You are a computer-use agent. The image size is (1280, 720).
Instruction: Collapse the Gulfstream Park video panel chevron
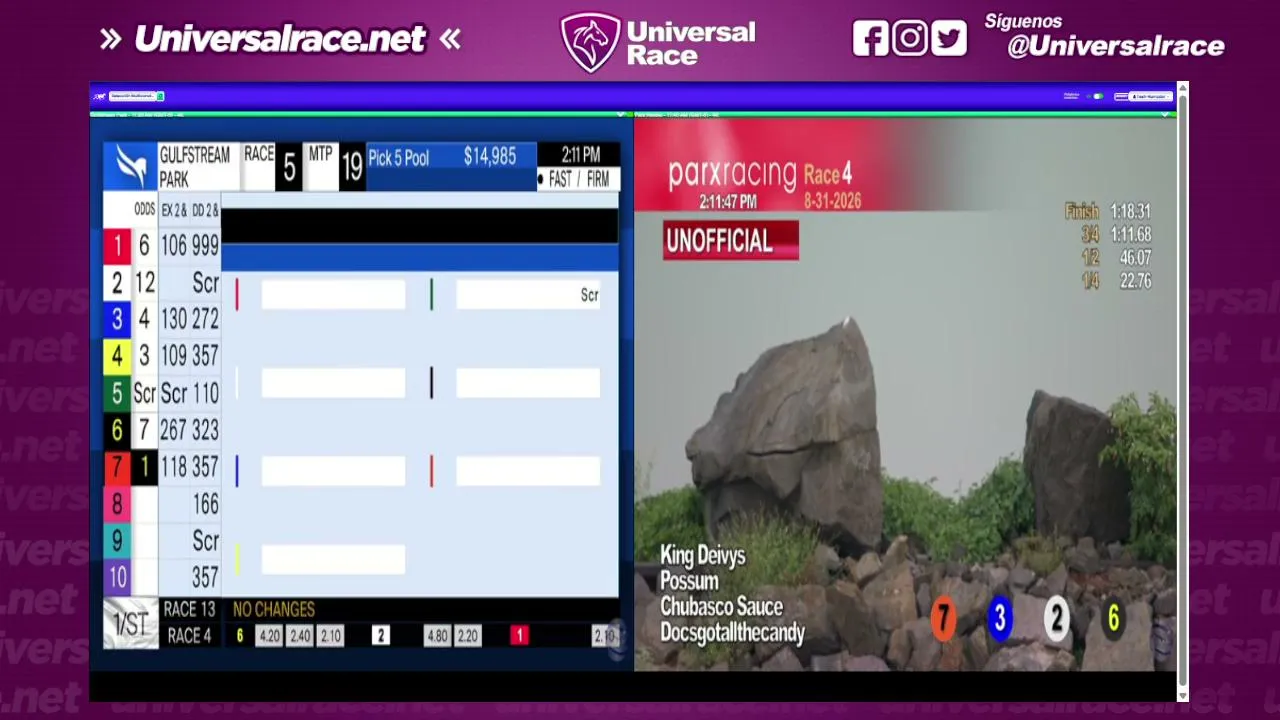(x=621, y=115)
